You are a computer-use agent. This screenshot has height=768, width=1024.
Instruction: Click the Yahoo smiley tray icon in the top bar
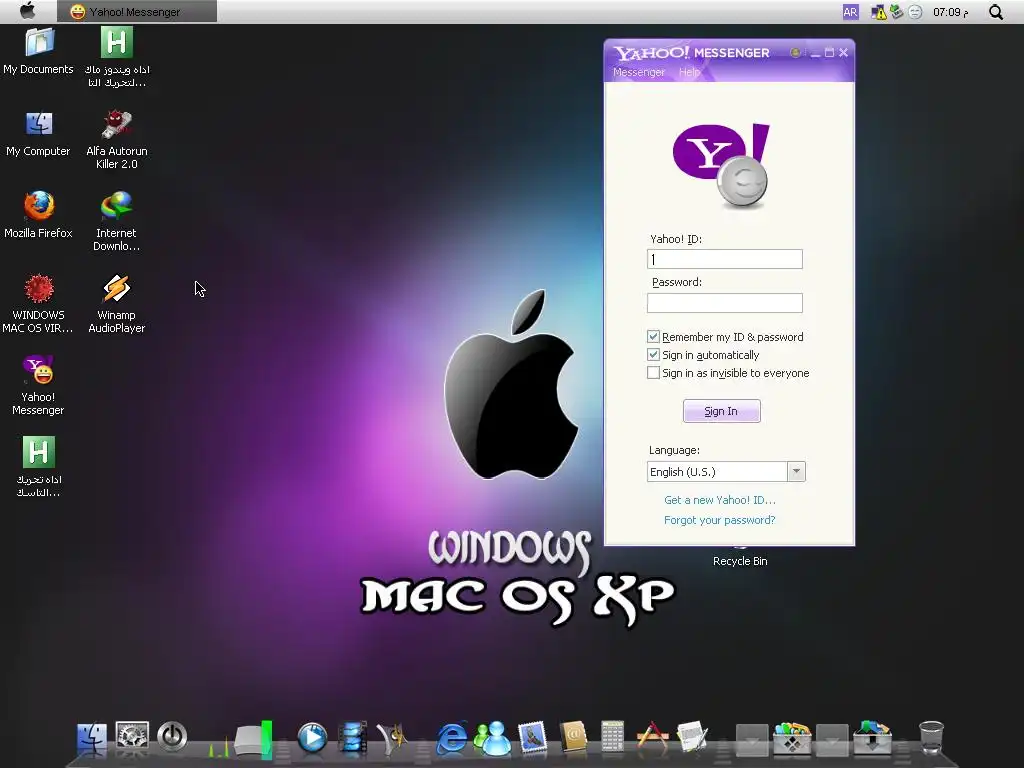916,12
